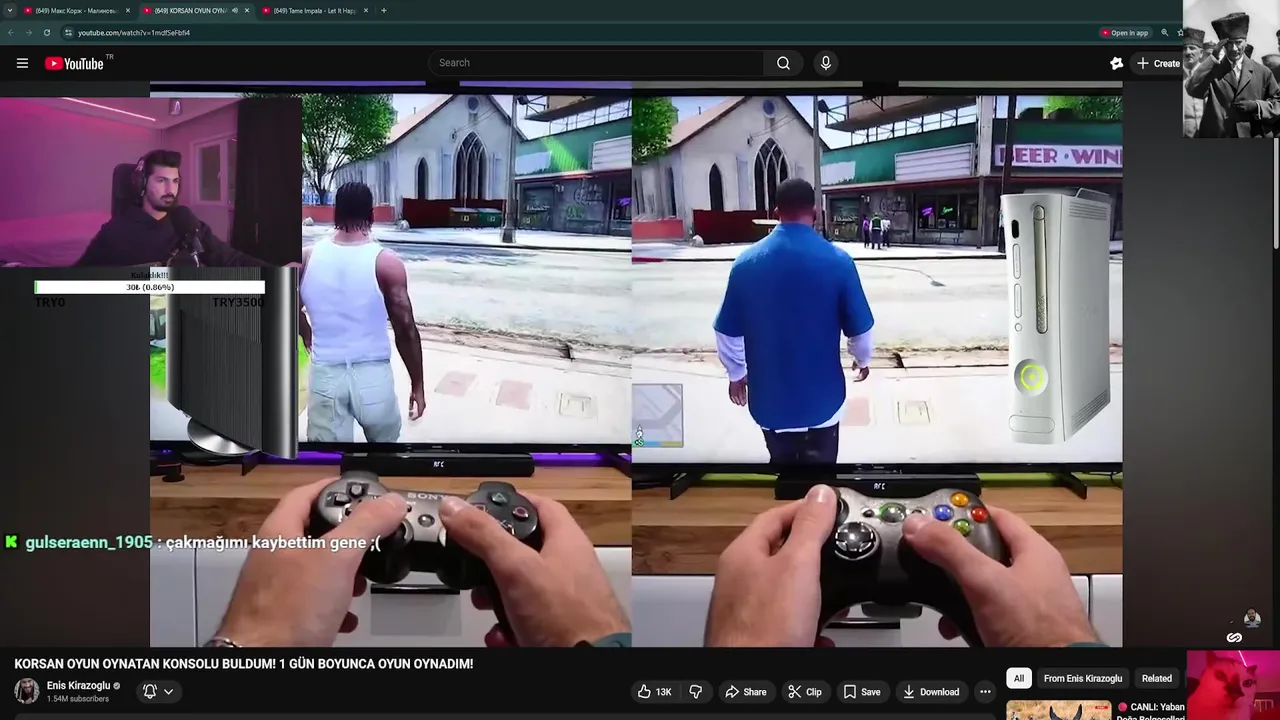Viewport: 1280px width, 720px height.
Task: Select the Related filter chip
Action: click(x=1156, y=678)
